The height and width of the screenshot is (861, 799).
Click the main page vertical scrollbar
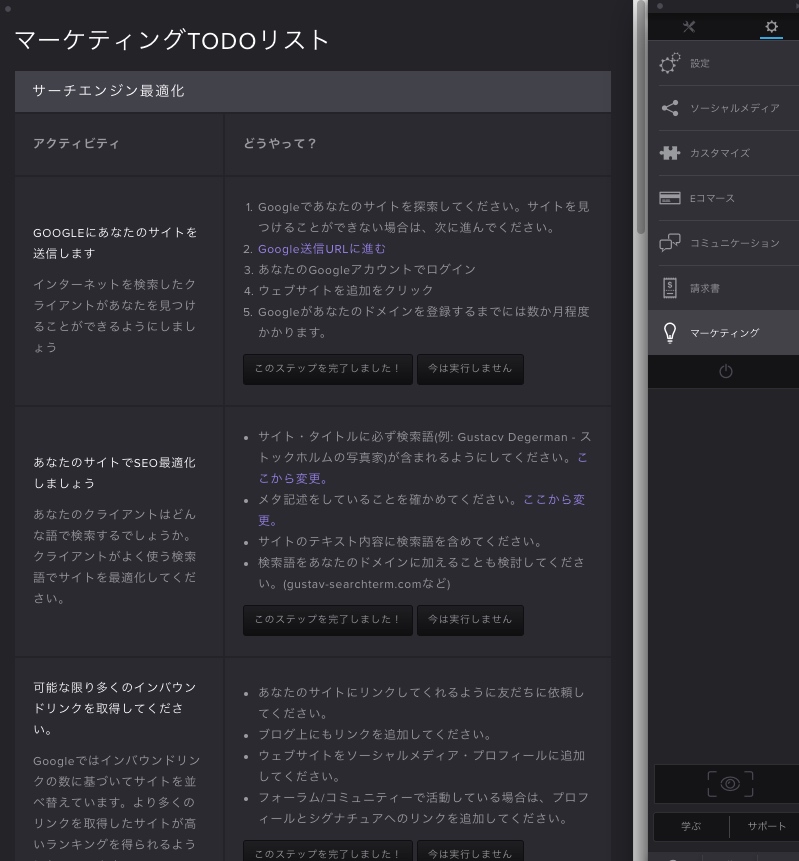pos(640,118)
